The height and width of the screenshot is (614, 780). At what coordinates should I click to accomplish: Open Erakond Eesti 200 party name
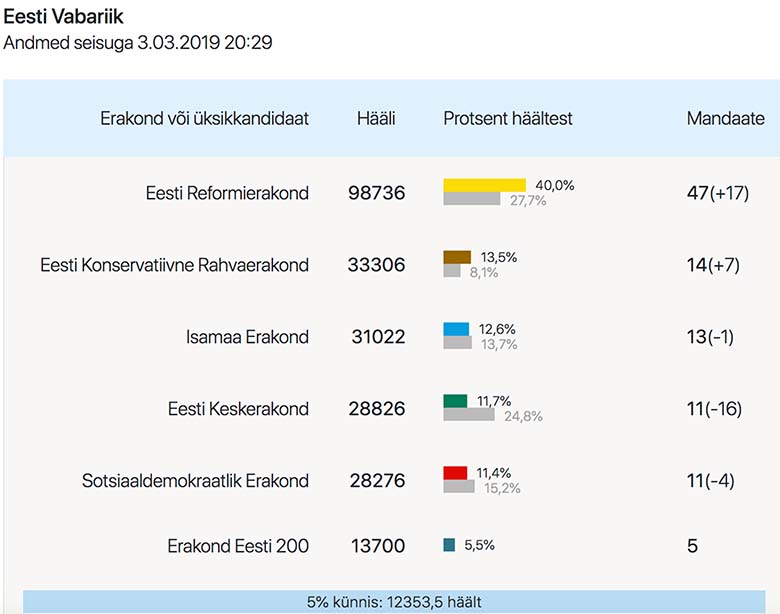tap(237, 546)
